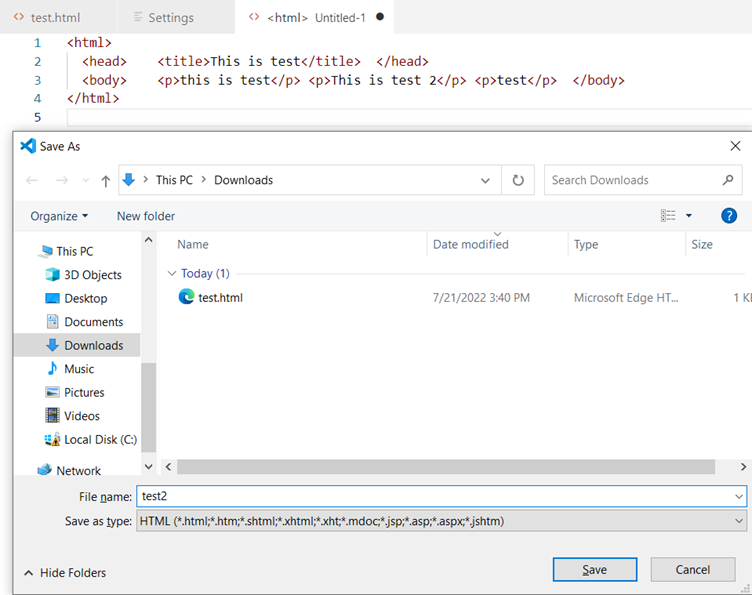Click line number 5 in editor
The height and width of the screenshot is (595, 752).
[37, 117]
